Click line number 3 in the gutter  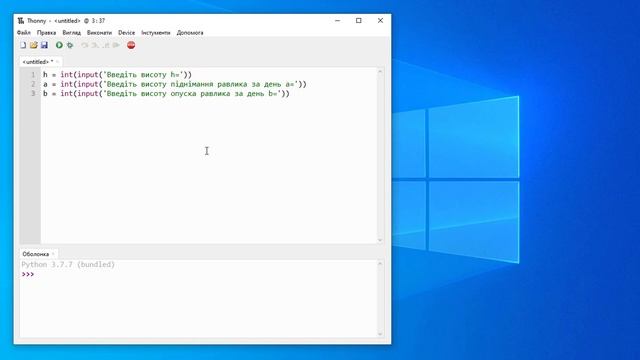[x=33, y=93]
